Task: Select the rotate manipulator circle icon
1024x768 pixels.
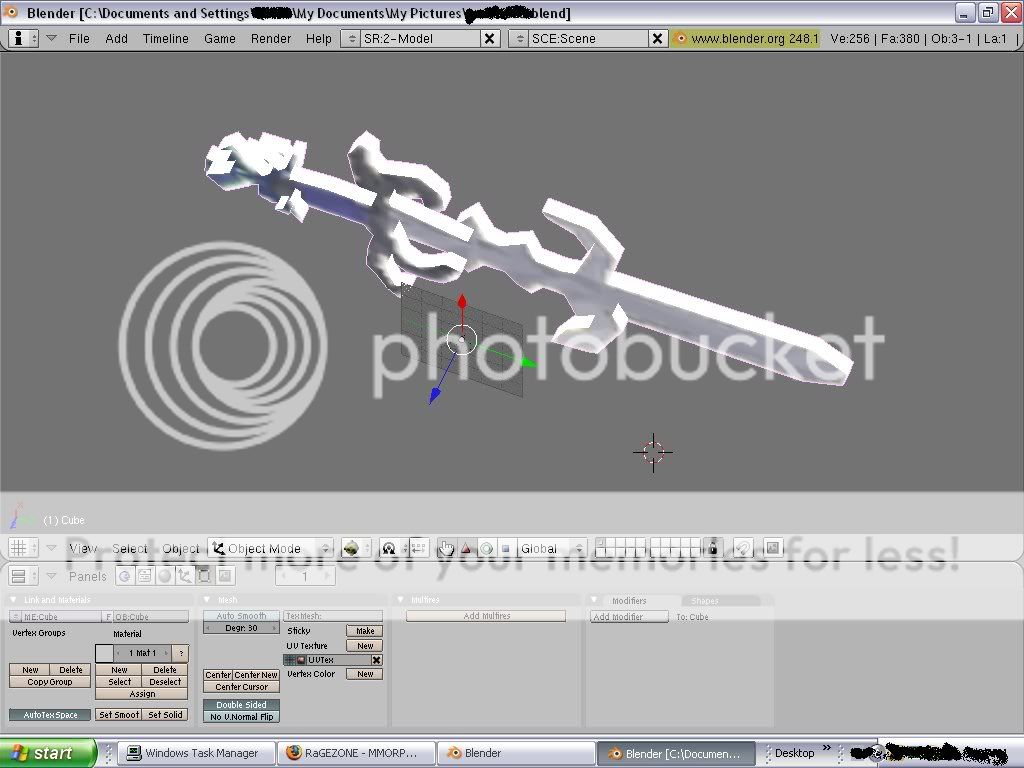Action: point(486,548)
